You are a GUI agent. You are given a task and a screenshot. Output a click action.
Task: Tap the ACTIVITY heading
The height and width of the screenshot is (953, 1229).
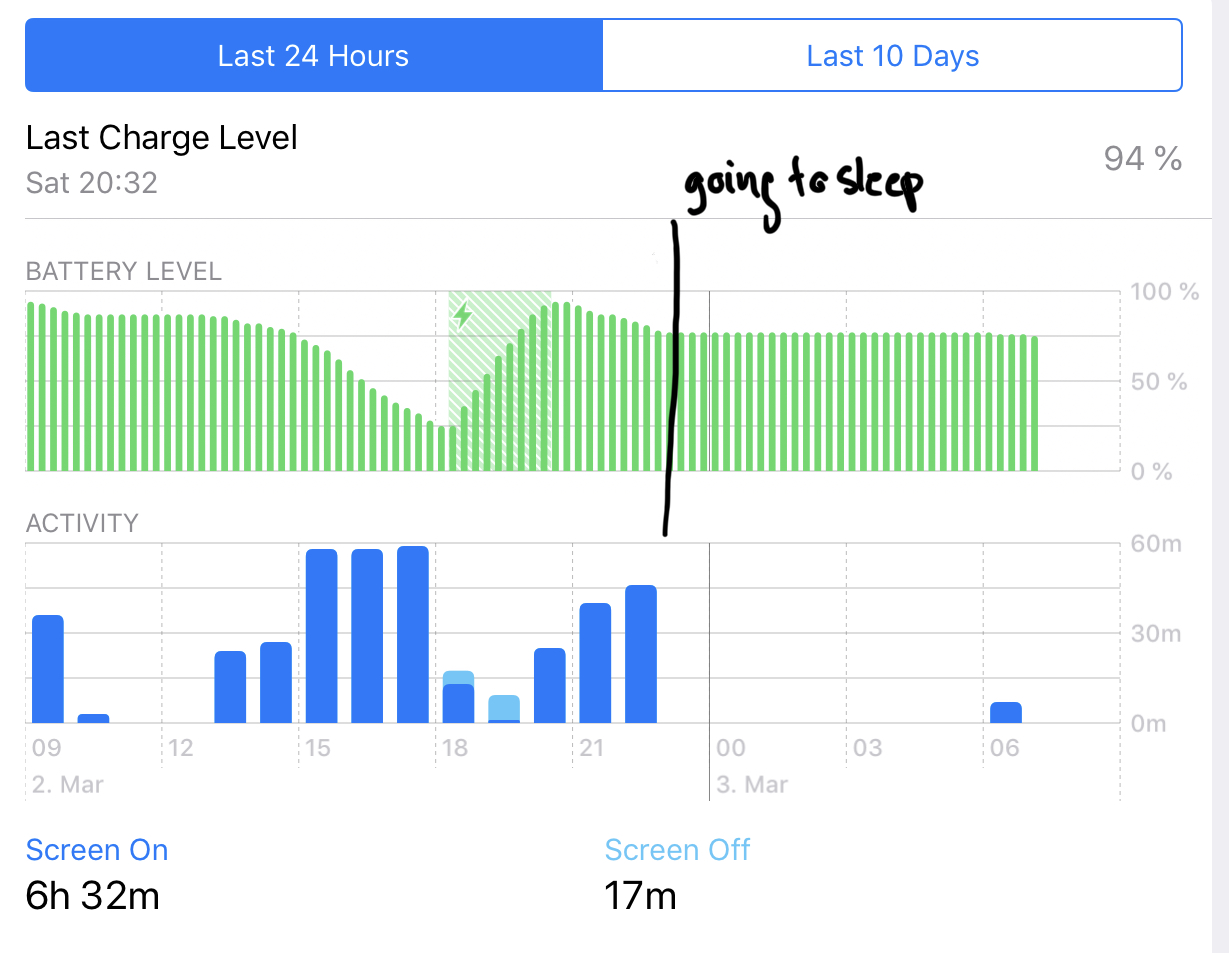pos(82,524)
